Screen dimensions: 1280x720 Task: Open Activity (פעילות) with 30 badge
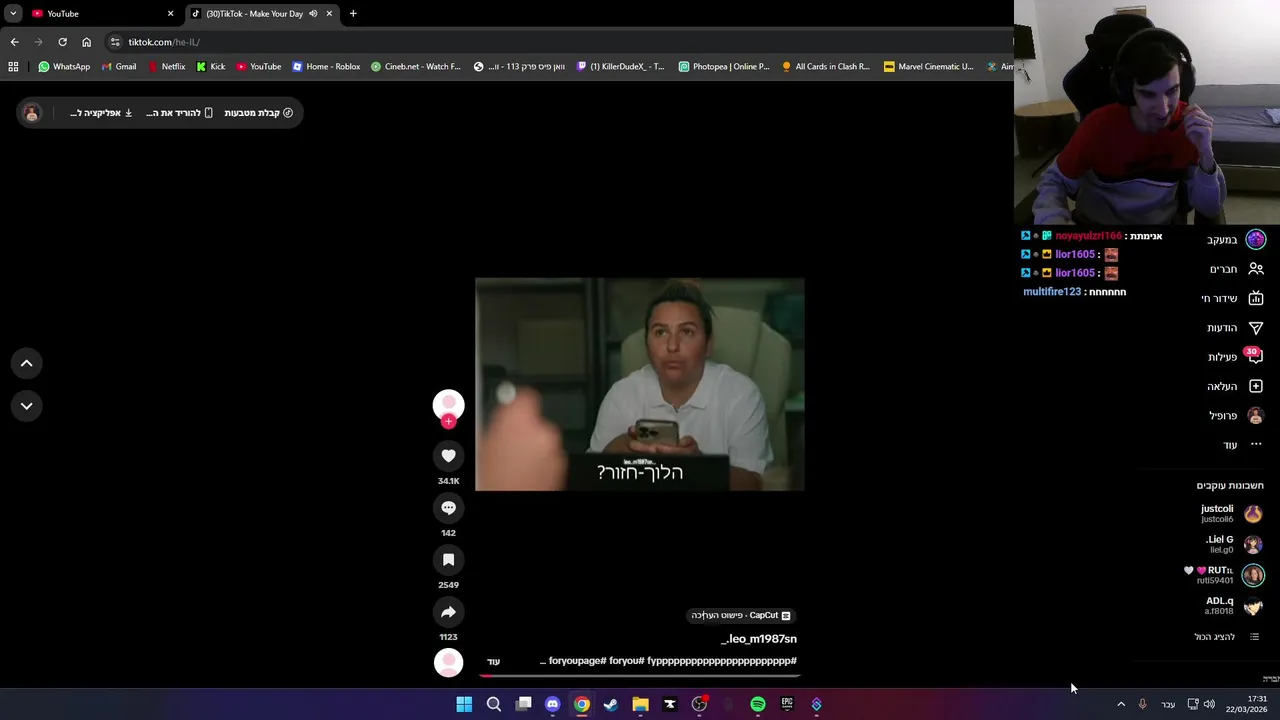[1236, 357]
